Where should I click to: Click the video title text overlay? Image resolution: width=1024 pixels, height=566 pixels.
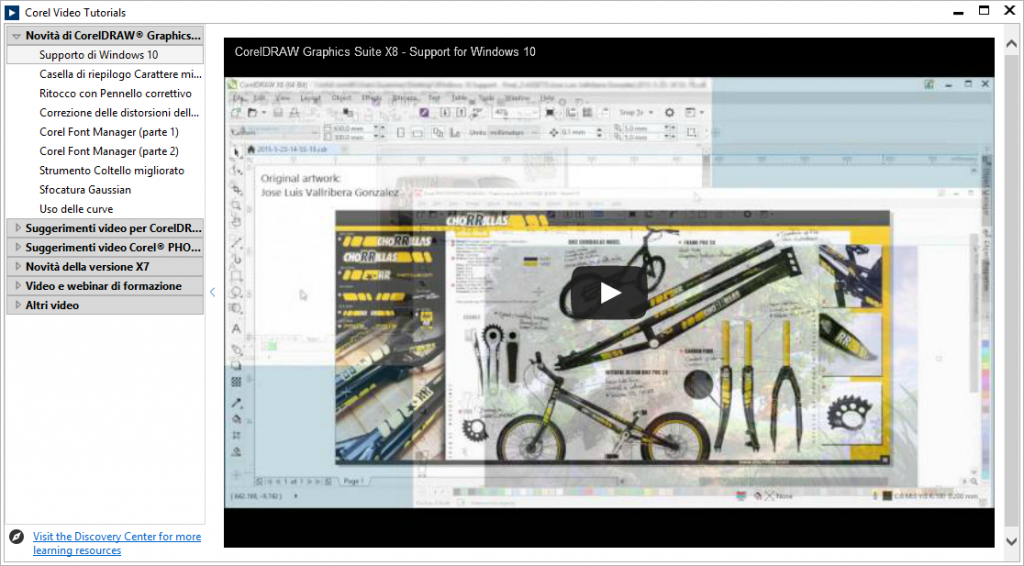(385, 52)
